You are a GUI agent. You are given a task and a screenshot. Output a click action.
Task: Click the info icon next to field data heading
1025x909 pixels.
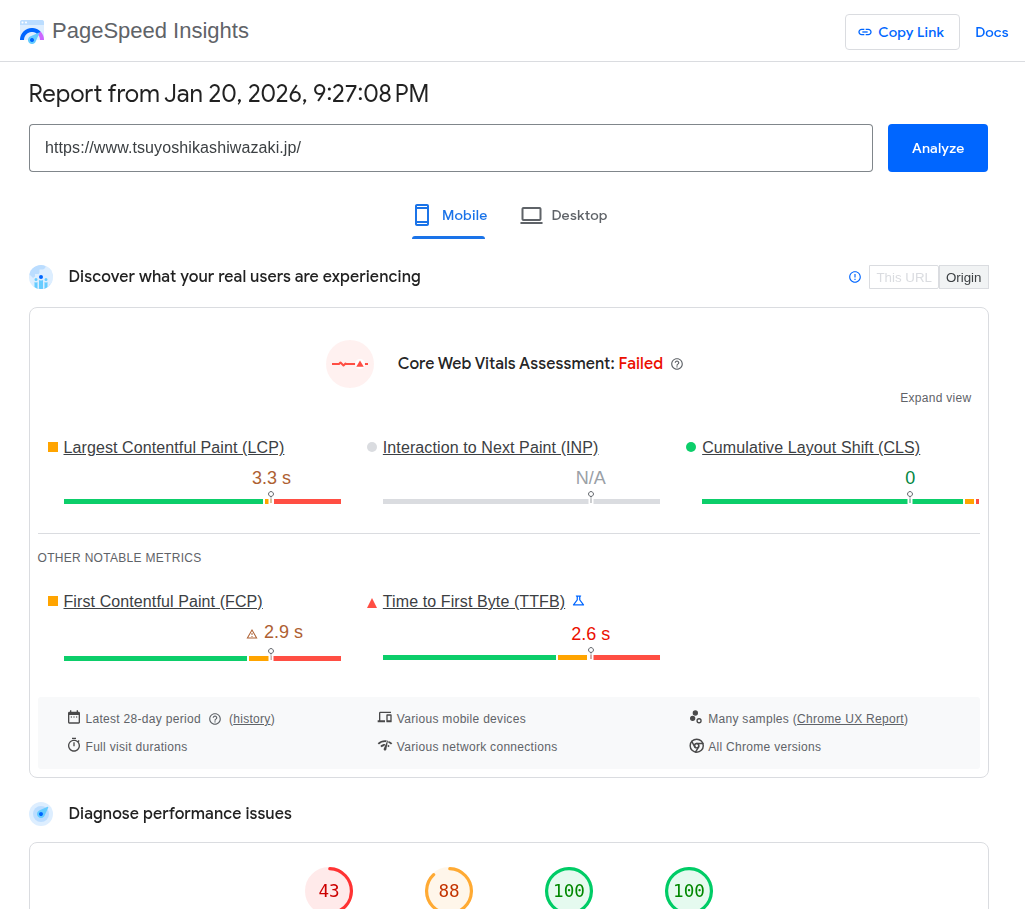tap(855, 277)
